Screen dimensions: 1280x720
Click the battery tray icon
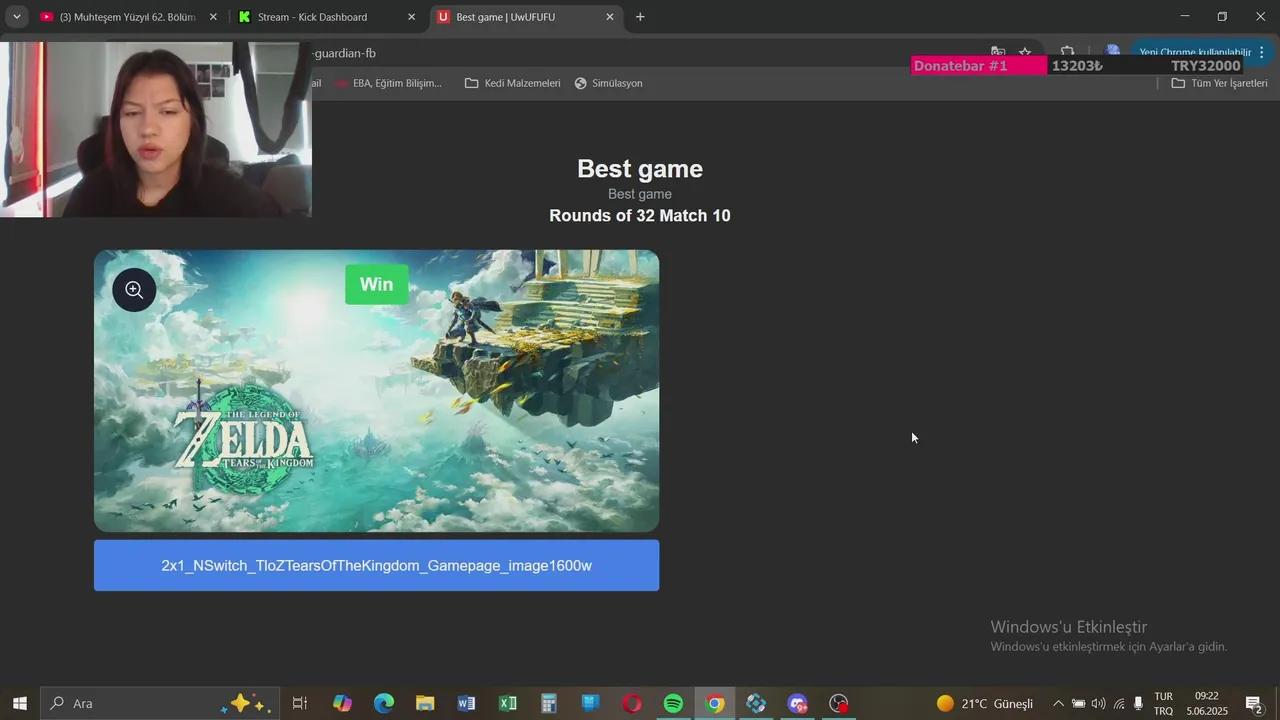[x=1078, y=704]
